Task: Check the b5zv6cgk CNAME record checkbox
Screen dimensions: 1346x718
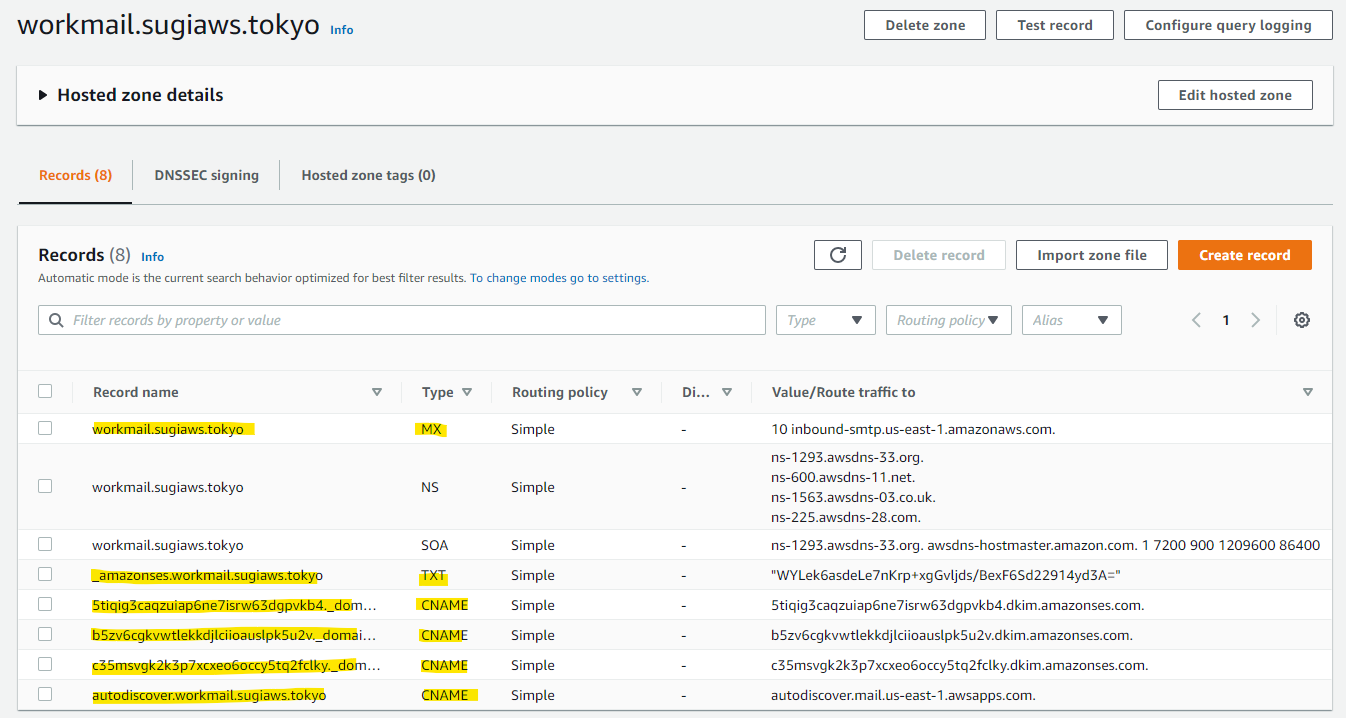Action: pos(45,634)
